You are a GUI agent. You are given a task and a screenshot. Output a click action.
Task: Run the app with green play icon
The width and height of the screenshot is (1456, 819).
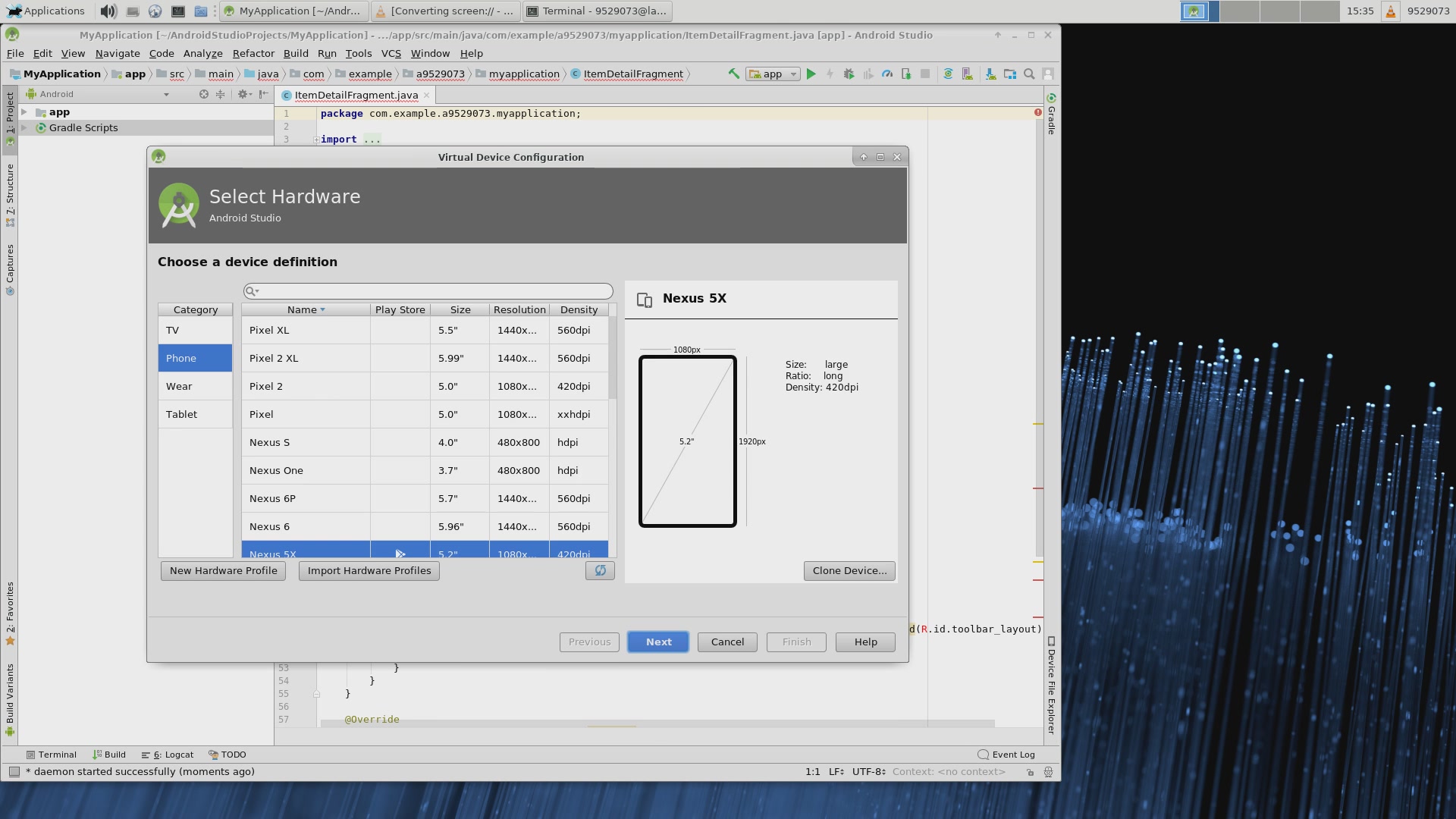coord(811,74)
